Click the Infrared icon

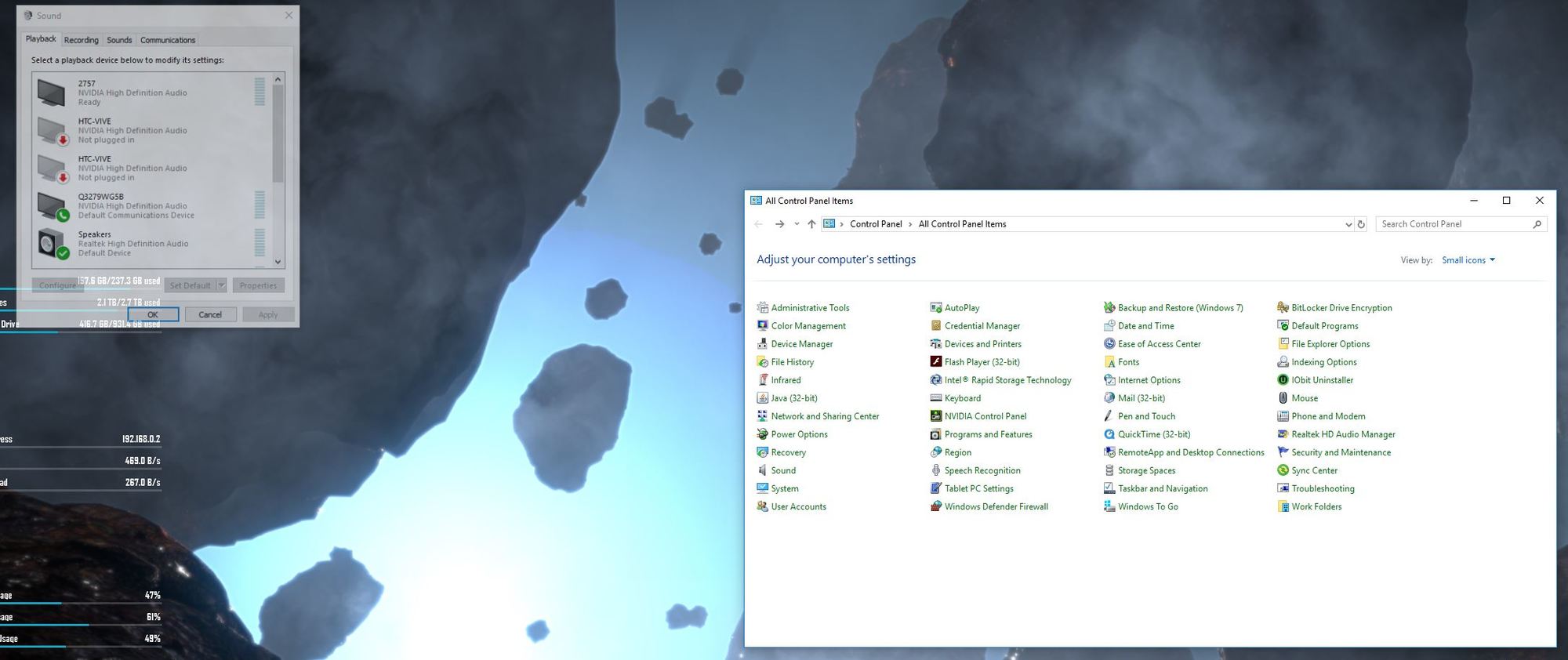click(762, 379)
